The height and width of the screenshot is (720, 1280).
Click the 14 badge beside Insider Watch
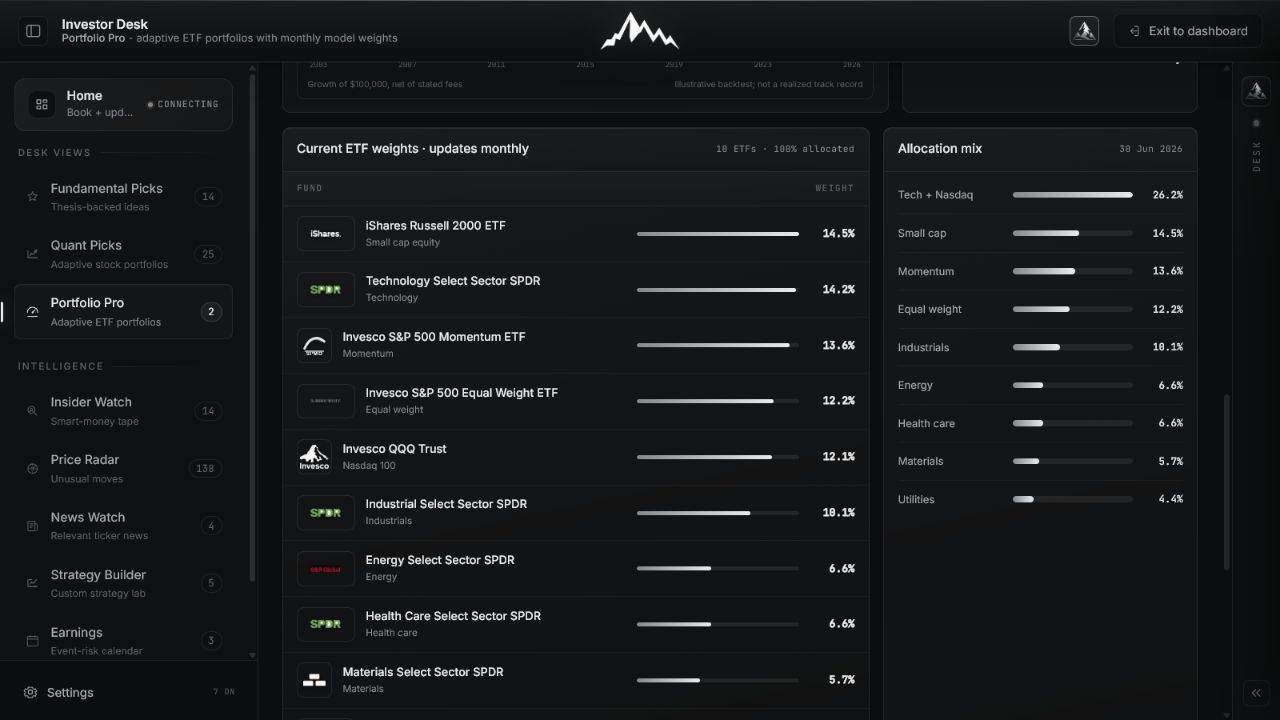208,411
